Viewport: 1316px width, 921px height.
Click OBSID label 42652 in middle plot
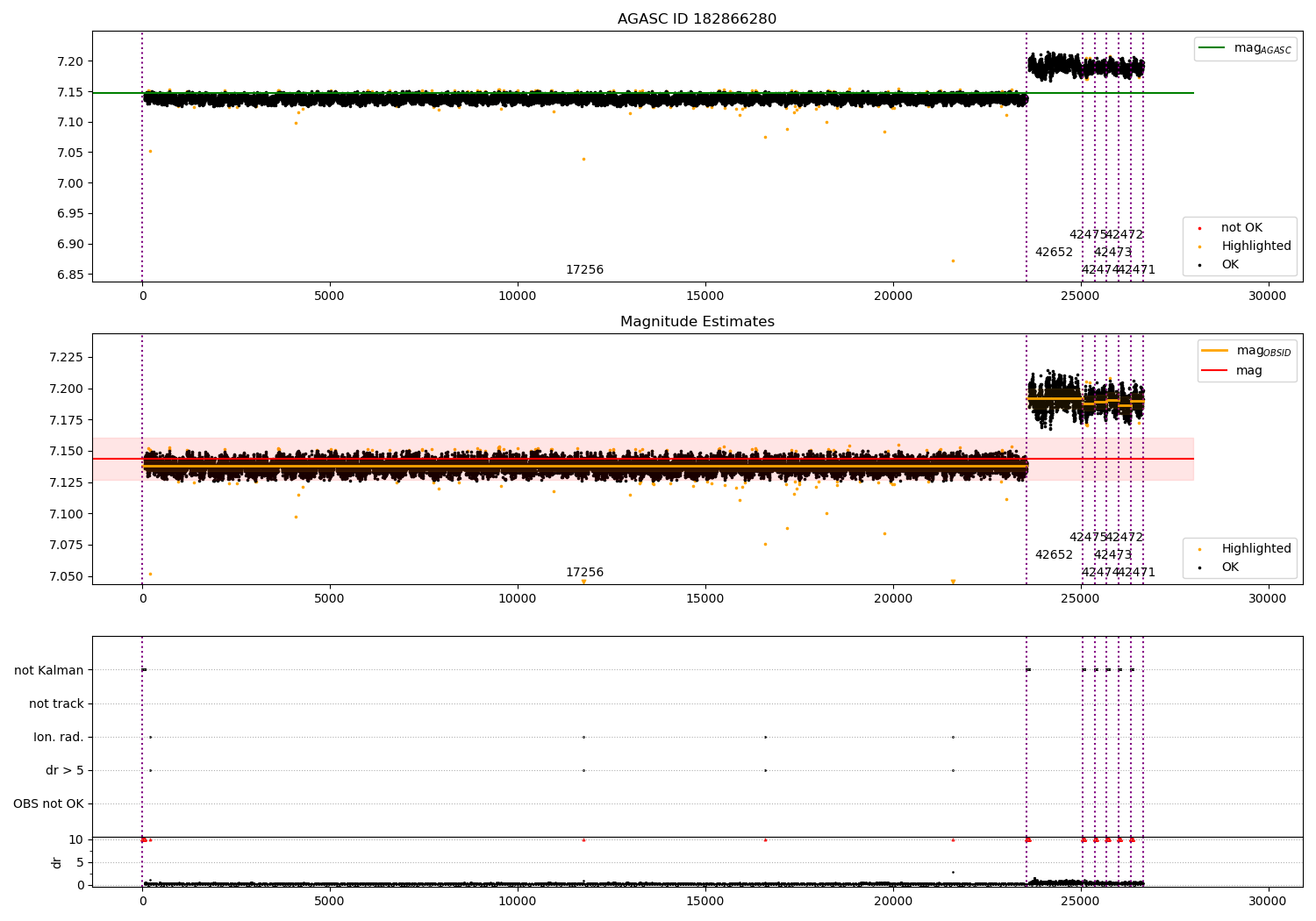click(1054, 555)
